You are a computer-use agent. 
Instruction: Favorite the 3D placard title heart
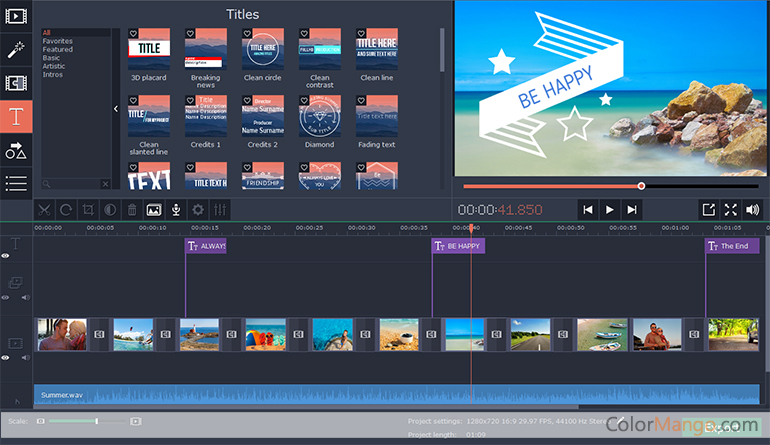pos(134,34)
